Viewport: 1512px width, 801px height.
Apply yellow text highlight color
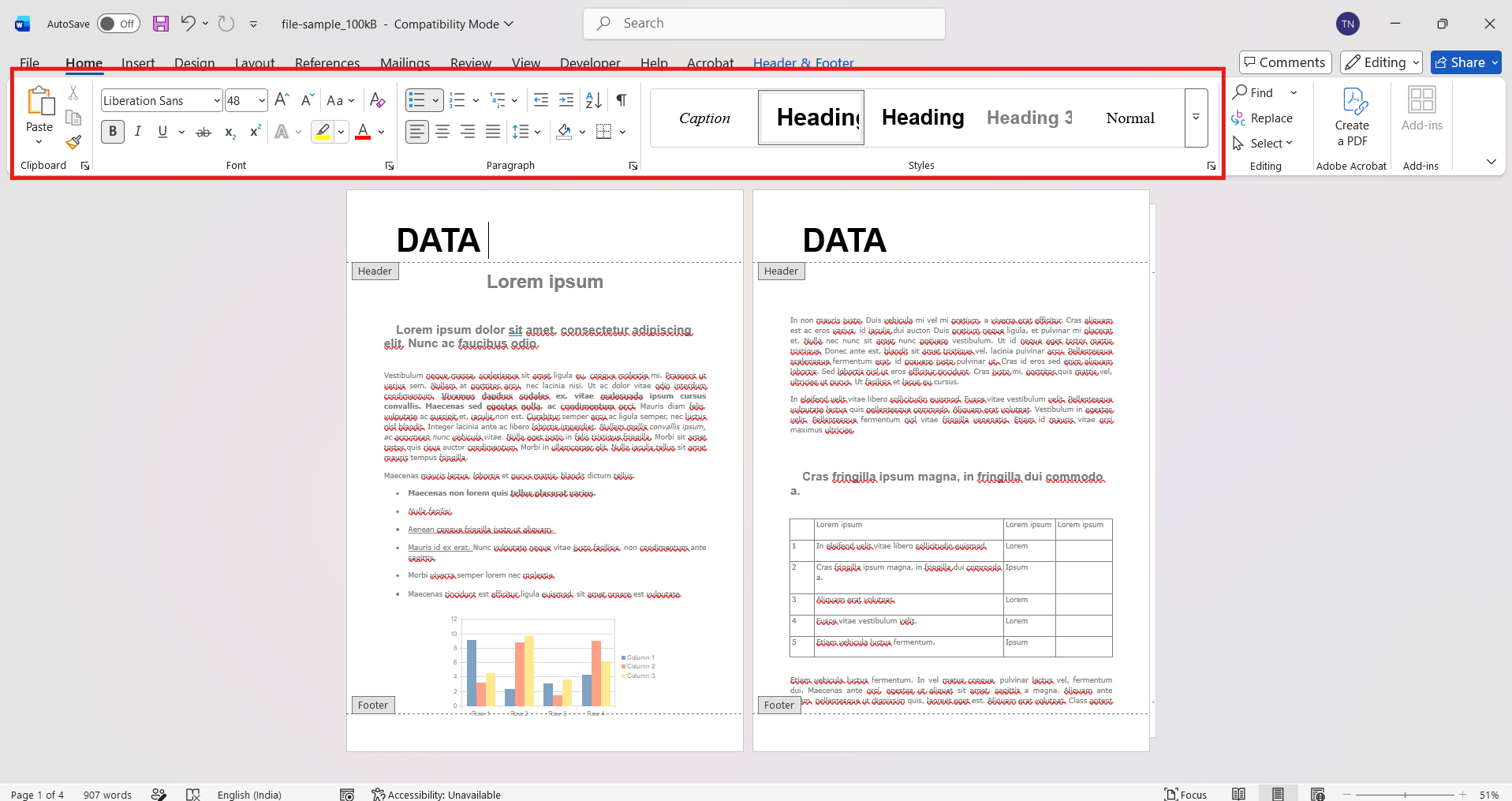[x=323, y=132]
